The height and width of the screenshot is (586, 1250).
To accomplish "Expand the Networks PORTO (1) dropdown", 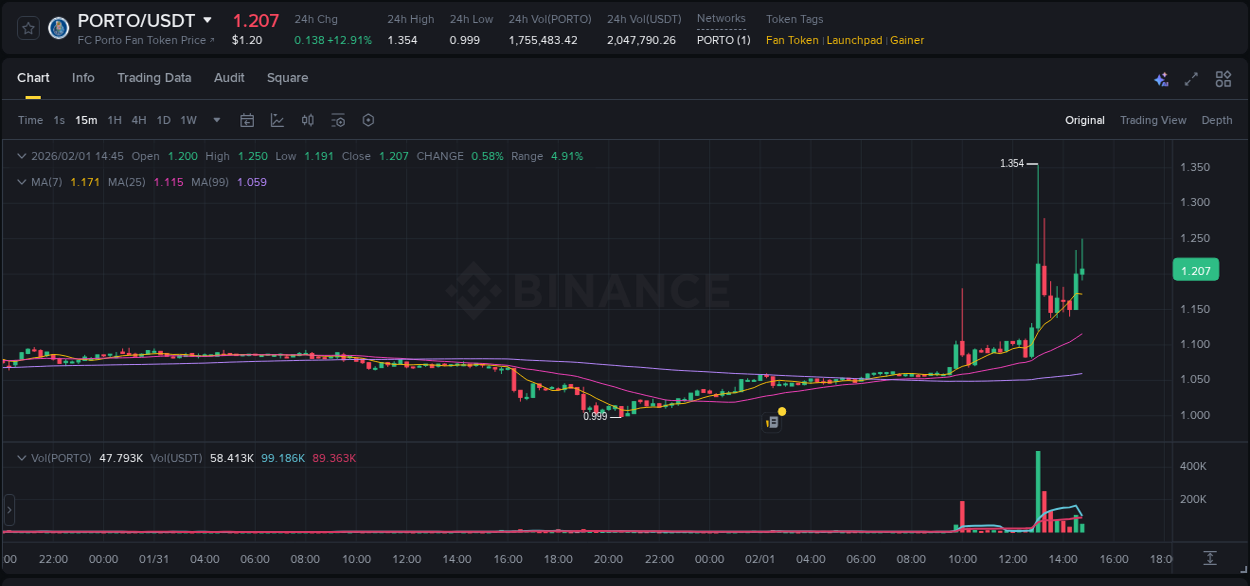I will (x=723, y=40).
